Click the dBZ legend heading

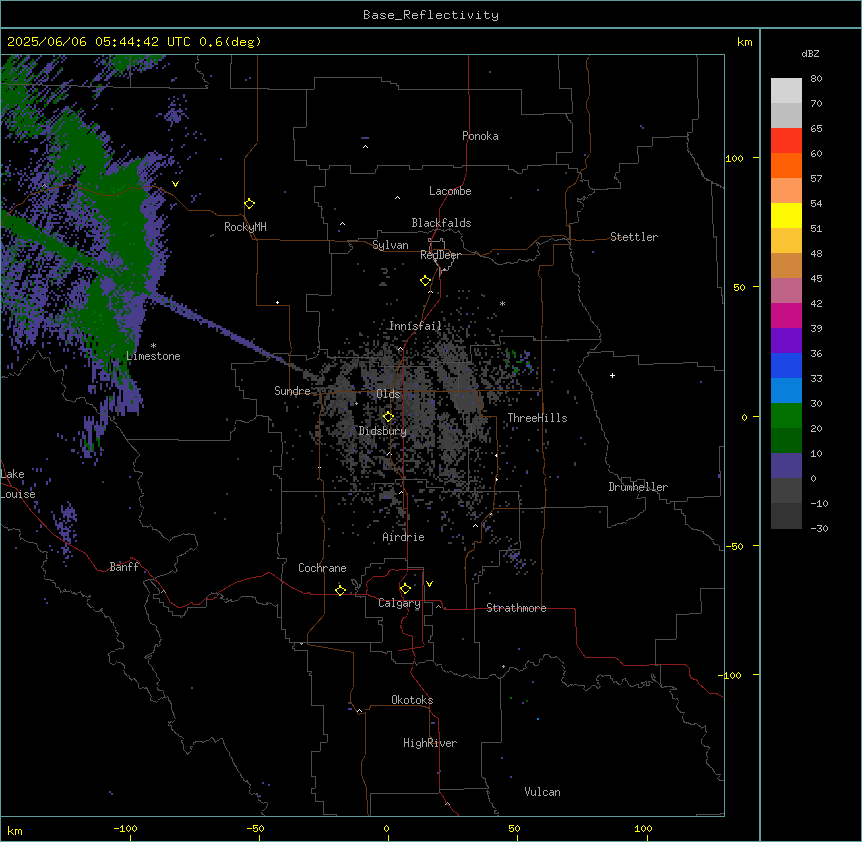(x=810, y=54)
